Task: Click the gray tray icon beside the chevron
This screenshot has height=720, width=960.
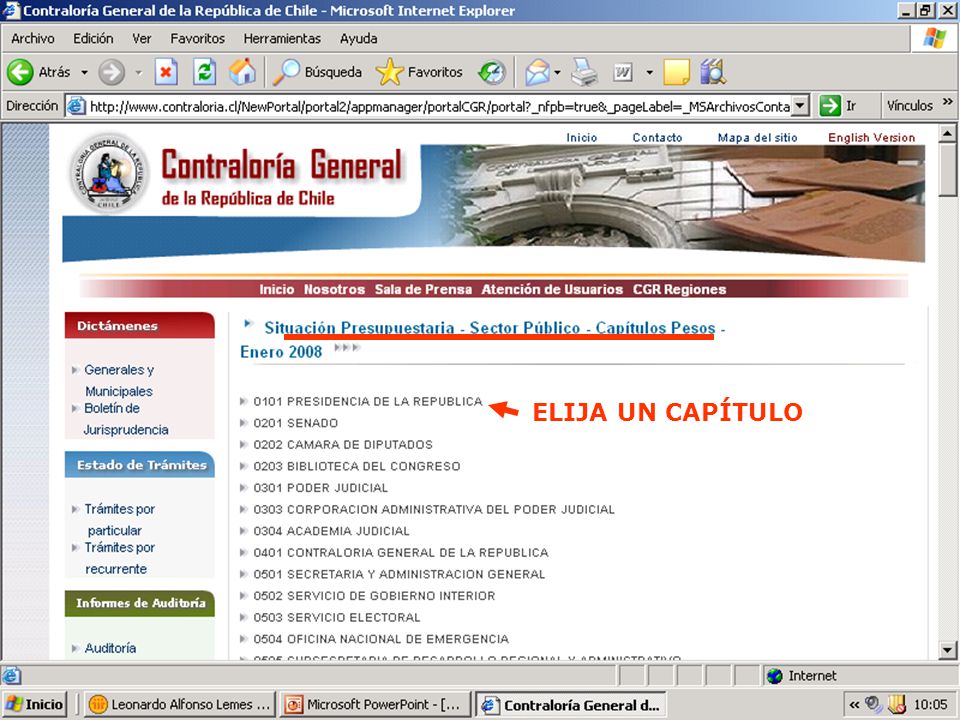Action: 874,705
